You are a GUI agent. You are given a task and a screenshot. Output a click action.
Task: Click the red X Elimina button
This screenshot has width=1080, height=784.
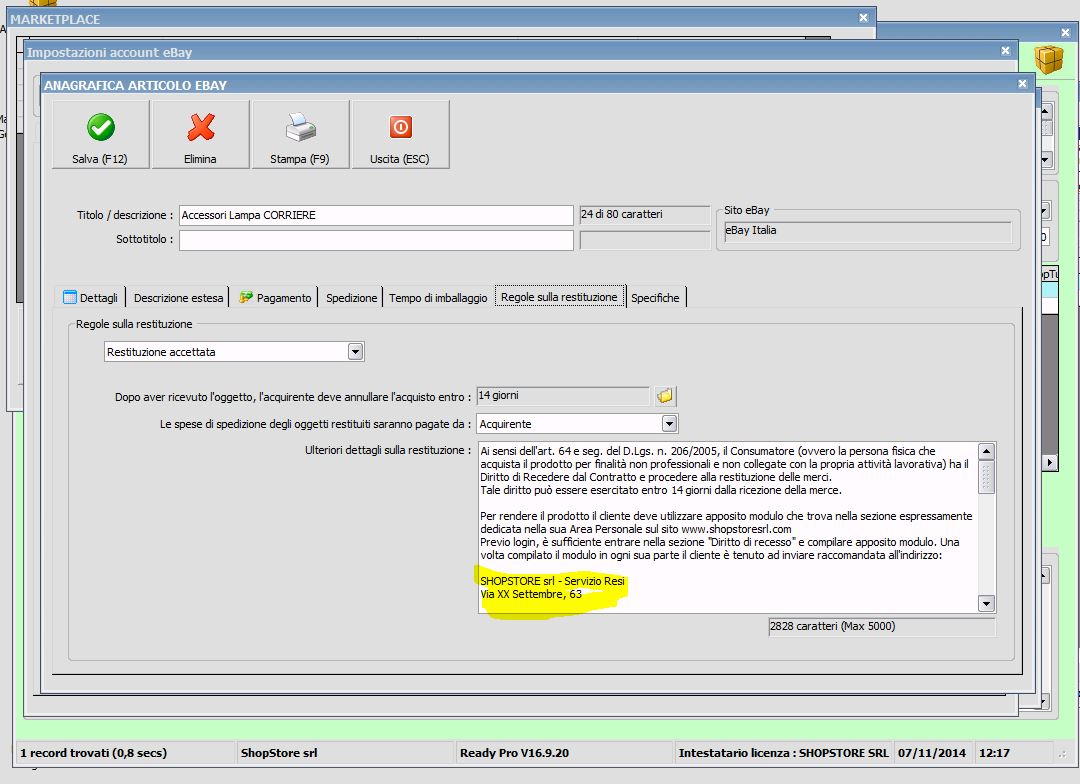tap(200, 134)
